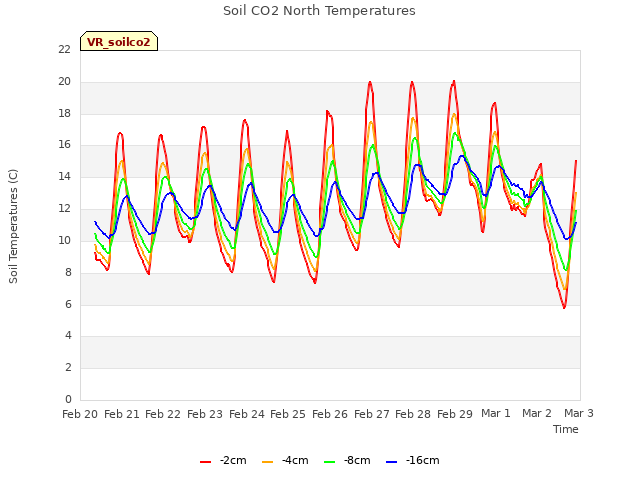Click the 12 y-axis tick label
640x480 pixels.
point(64,208)
